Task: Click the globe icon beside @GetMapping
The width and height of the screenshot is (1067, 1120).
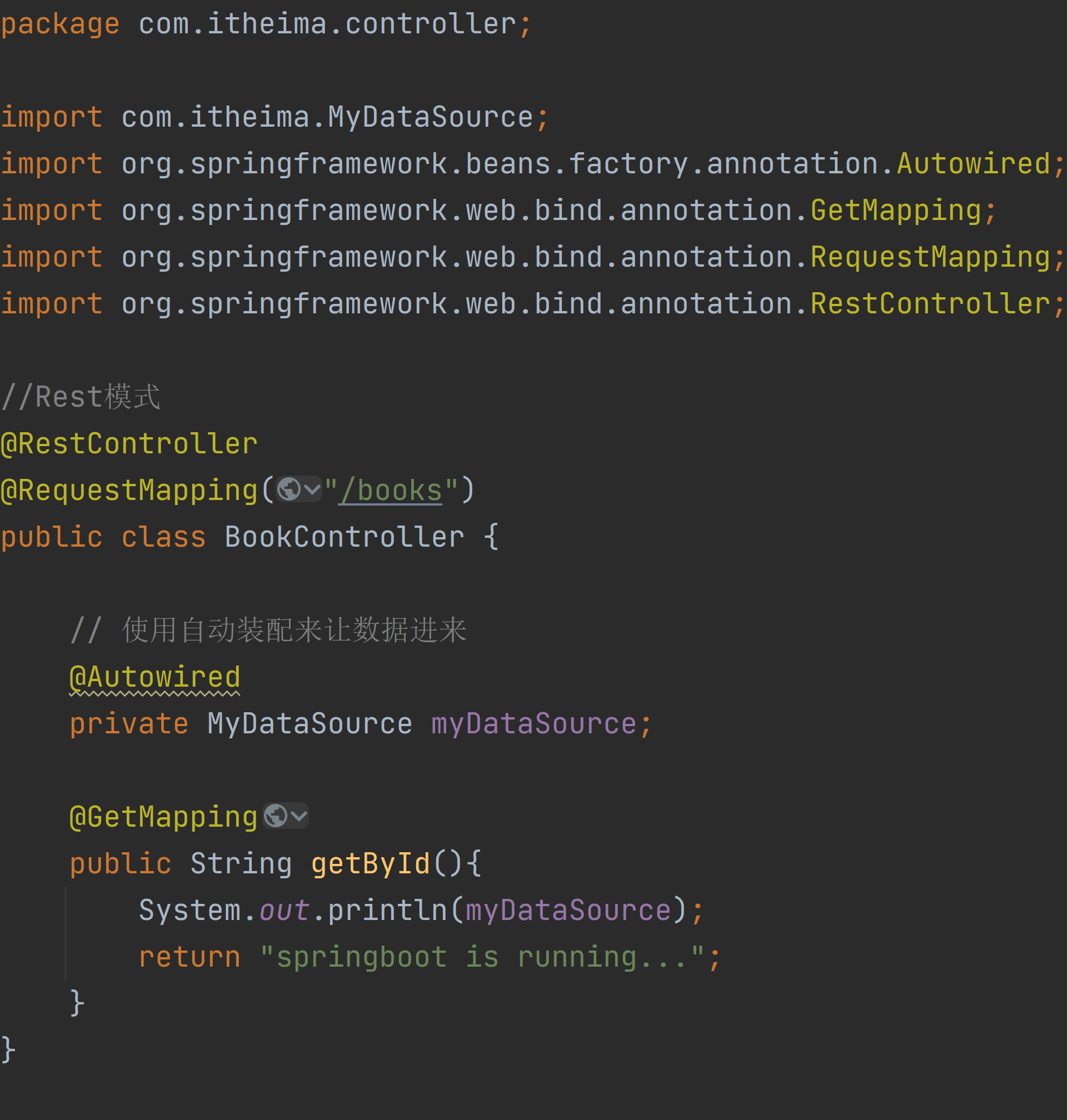Action: click(276, 817)
